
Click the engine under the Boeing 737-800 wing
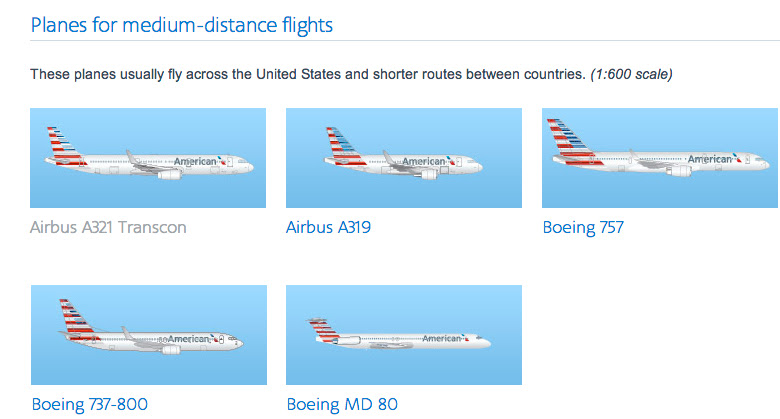coord(171,350)
